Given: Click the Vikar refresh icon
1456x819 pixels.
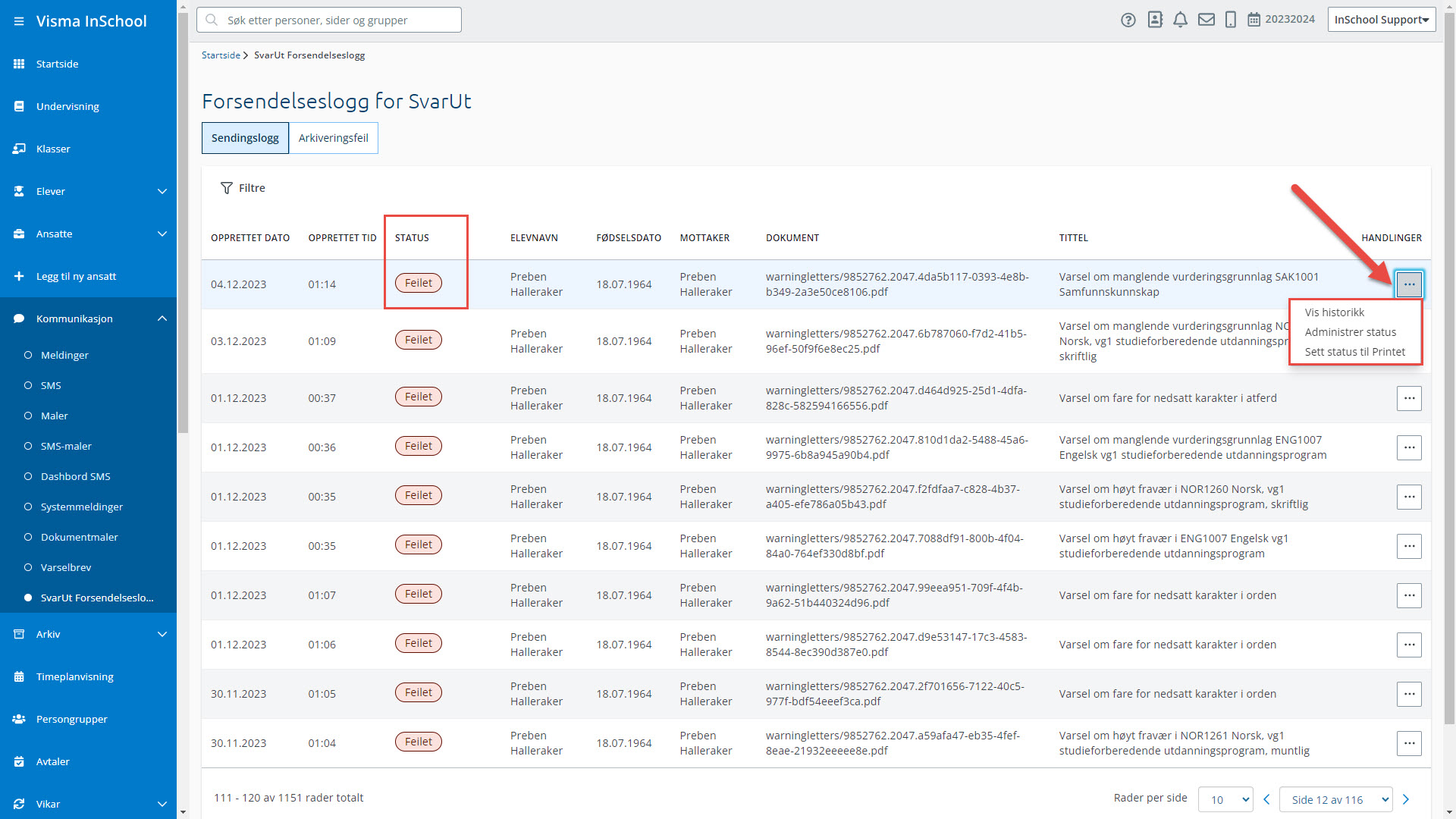Looking at the screenshot, I should coord(19,804).
